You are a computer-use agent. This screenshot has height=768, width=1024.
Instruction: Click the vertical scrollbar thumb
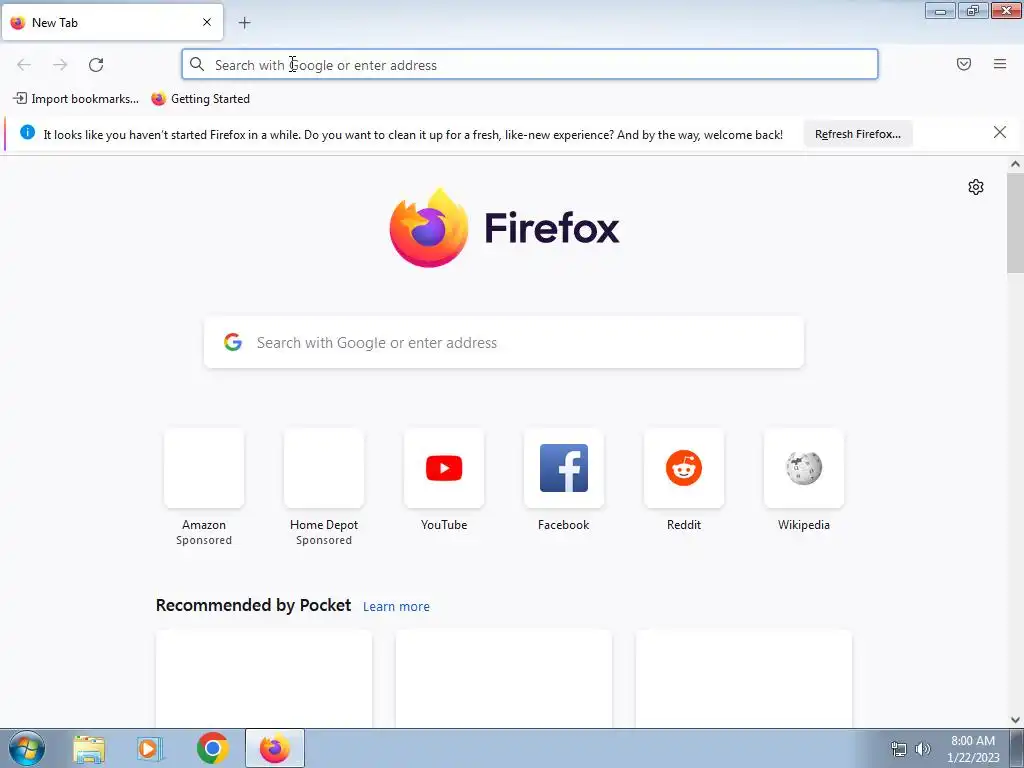point(1015,223)
